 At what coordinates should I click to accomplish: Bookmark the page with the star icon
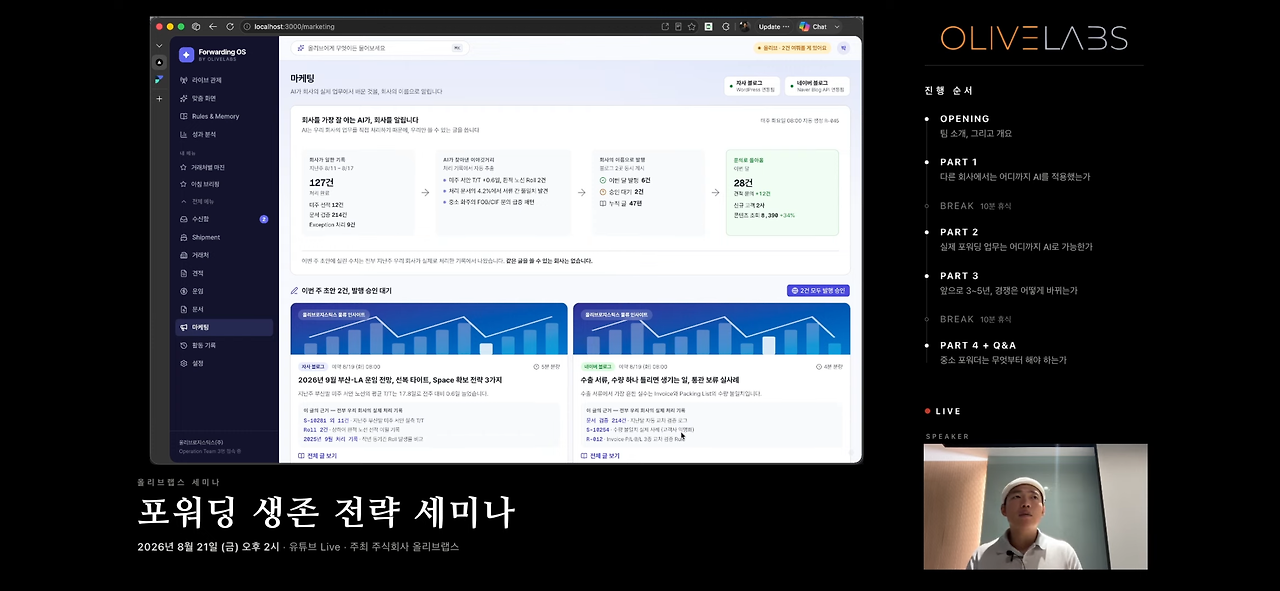[693, 26]
